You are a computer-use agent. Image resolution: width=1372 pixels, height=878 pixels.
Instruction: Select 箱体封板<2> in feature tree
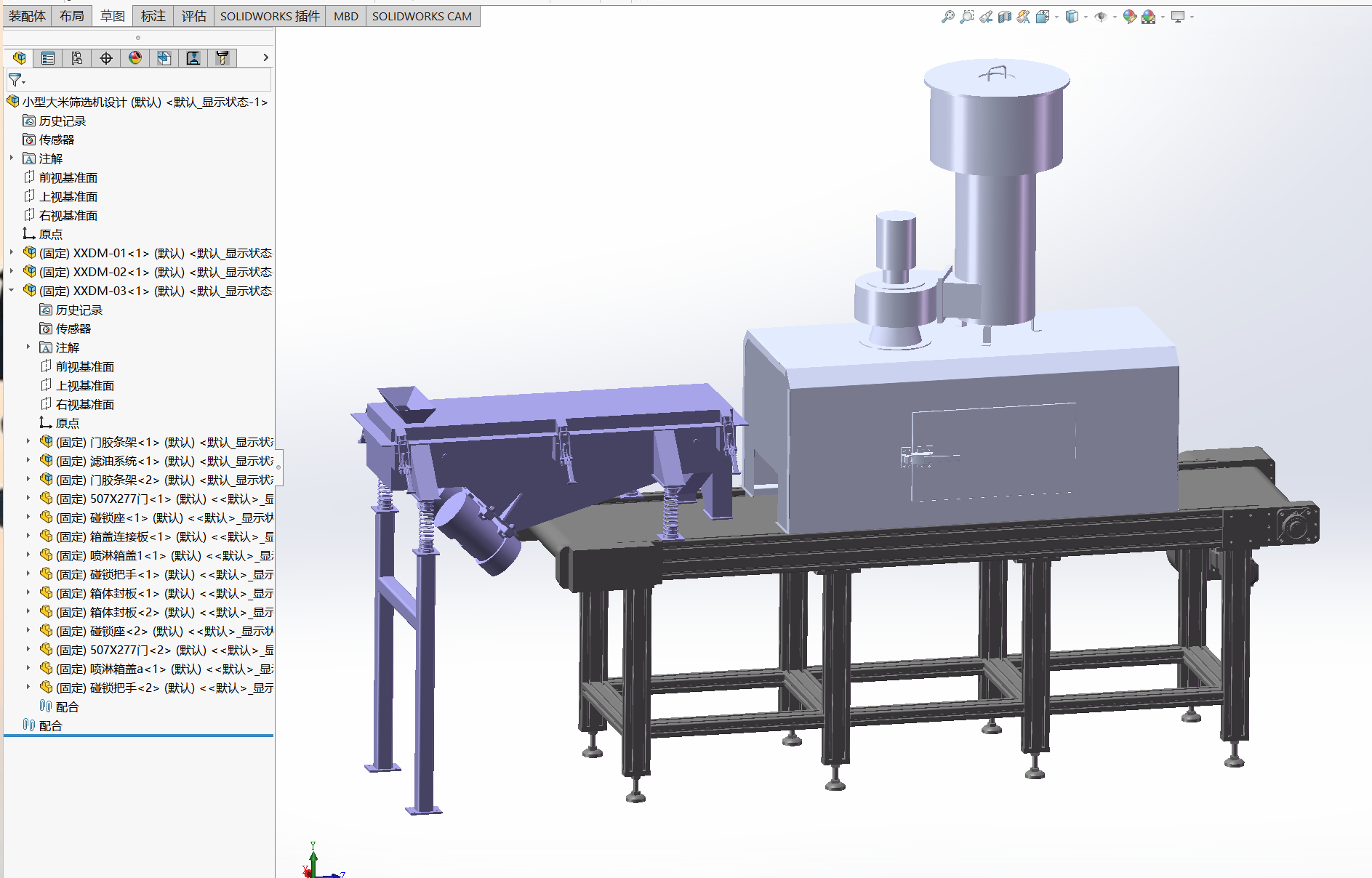[156, 612]
